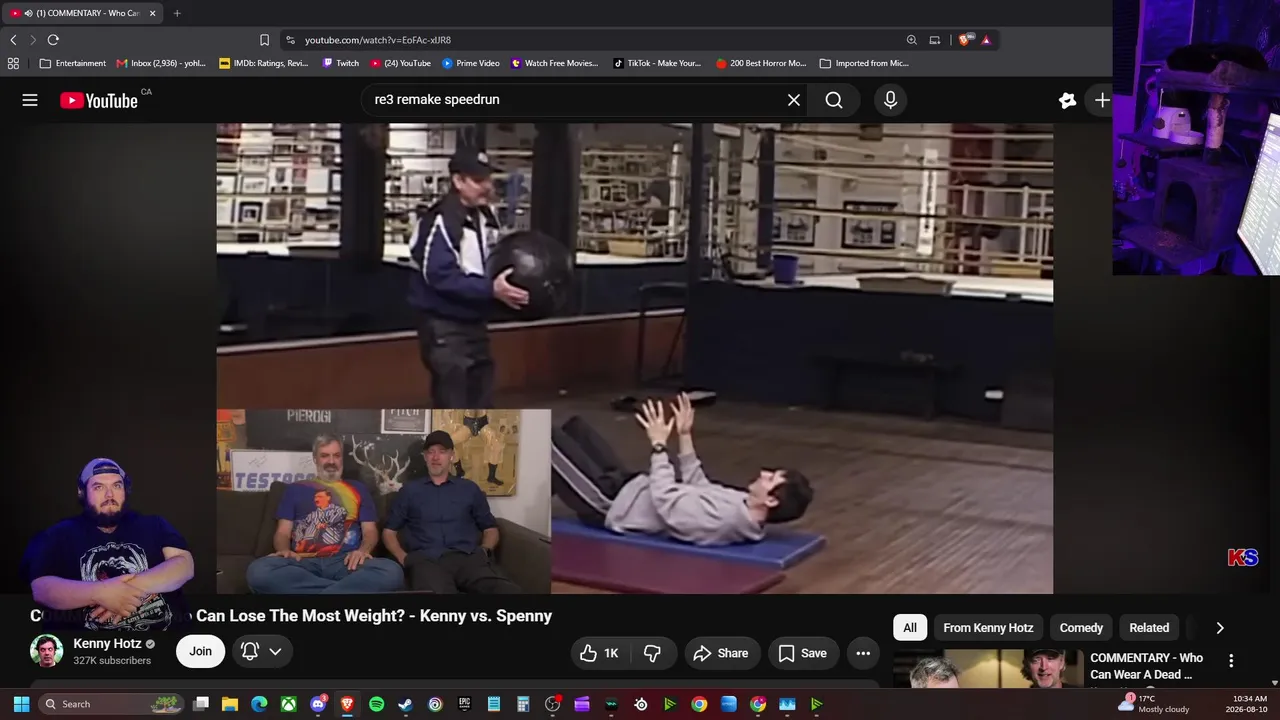Reload the current page

[x=53, y=40]
